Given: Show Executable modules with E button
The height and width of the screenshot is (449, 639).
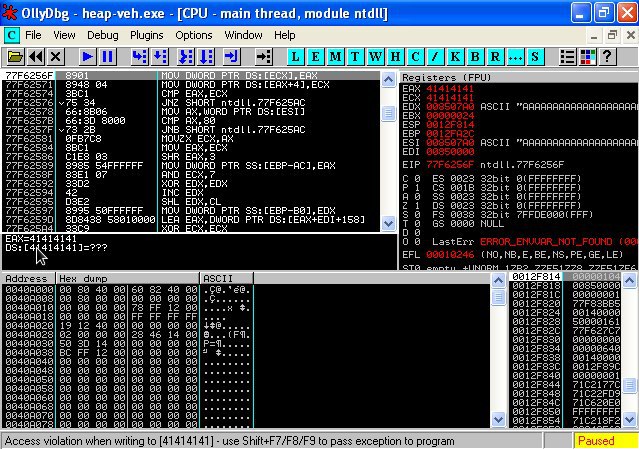Looking at the screenshot, I should [x=315, y=57].
